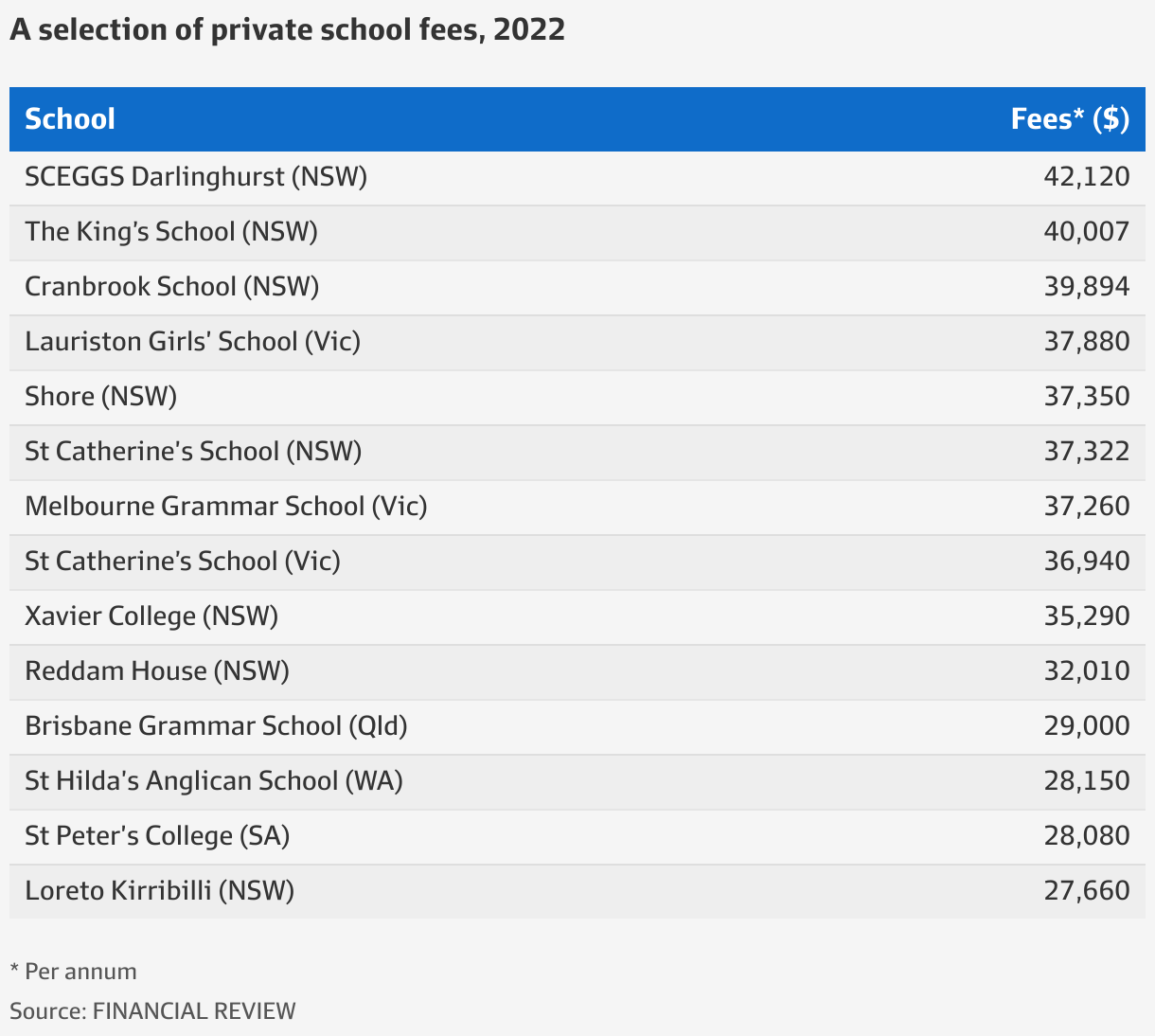Viewport: 1155px width, 1036px height.
Task: Select the 29,000 fee amount
Action: pyautogui.click(x=1087, y=726)
